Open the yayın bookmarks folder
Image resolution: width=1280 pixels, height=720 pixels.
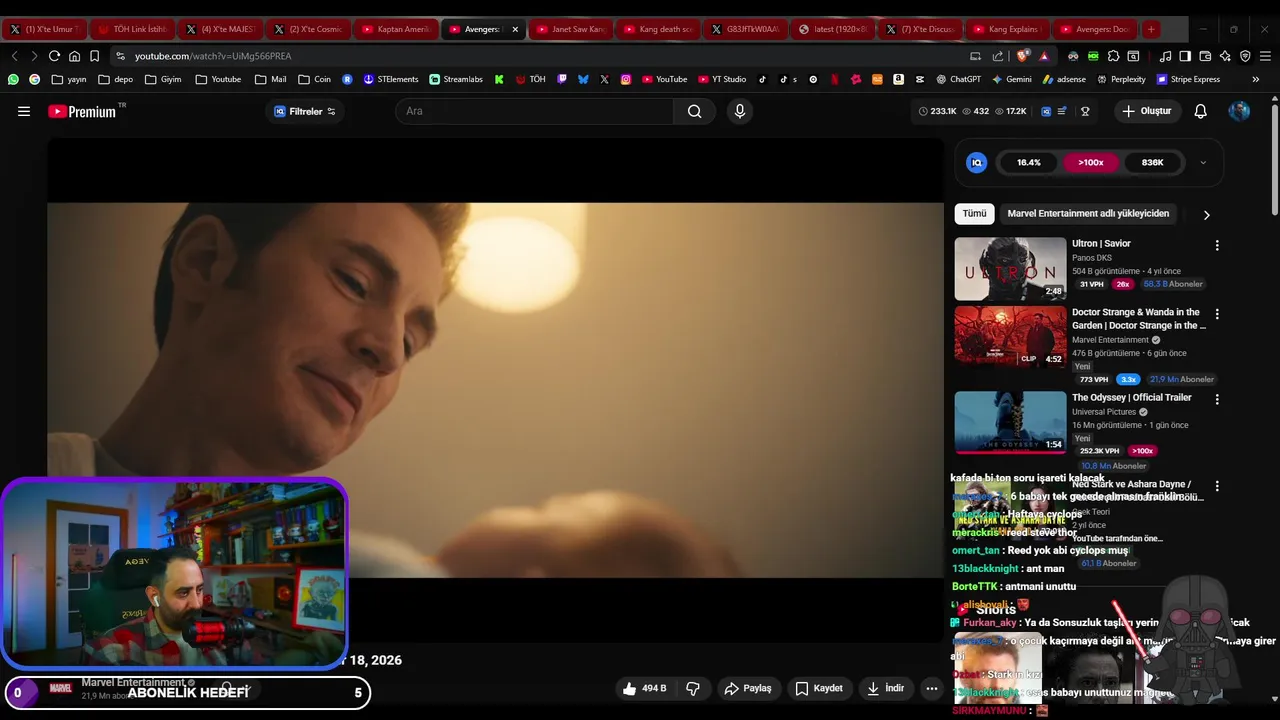click(x=69, y=79)
